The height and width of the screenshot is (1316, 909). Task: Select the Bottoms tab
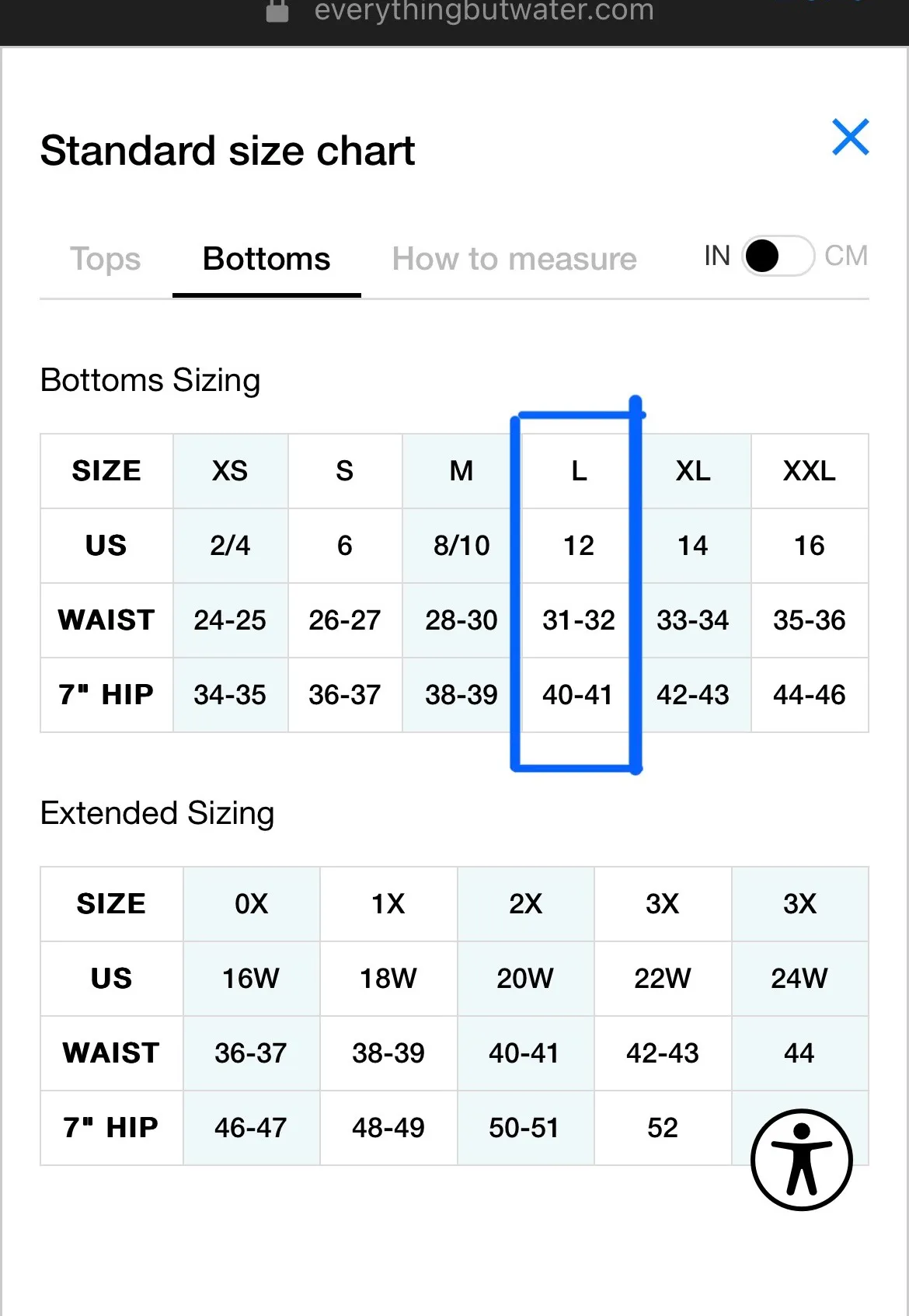point(266,259)
